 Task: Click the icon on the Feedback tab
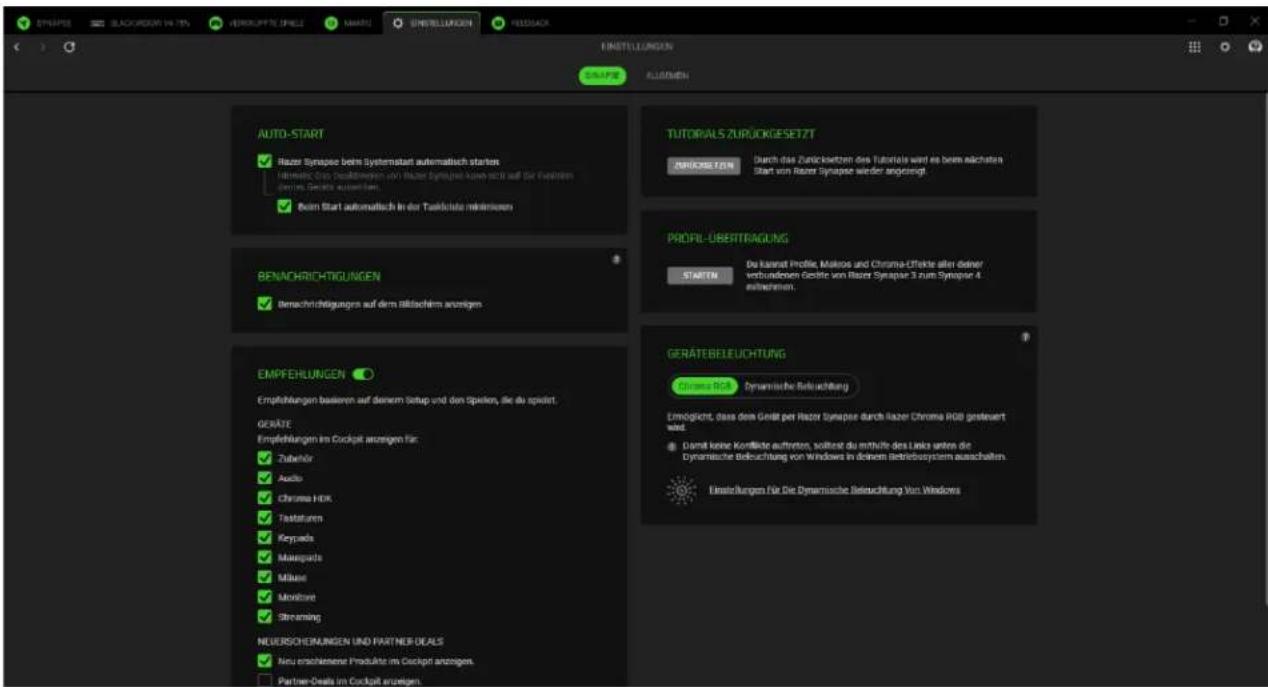pyautogui.click(x=498, y=22)
